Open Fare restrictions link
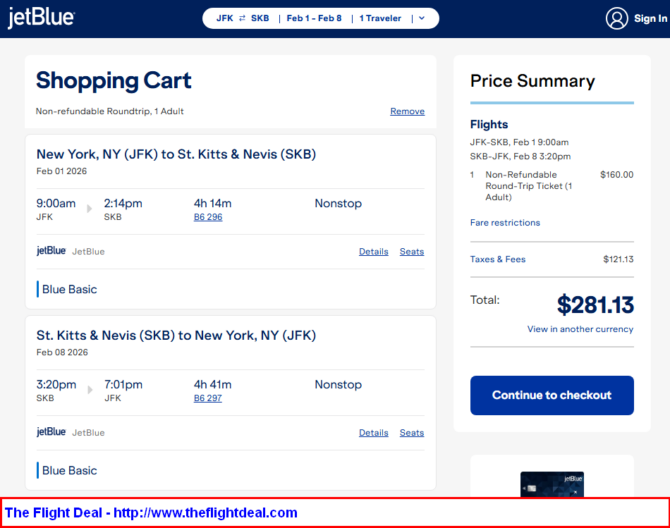 pyautogui.click(x=505, y=223)
